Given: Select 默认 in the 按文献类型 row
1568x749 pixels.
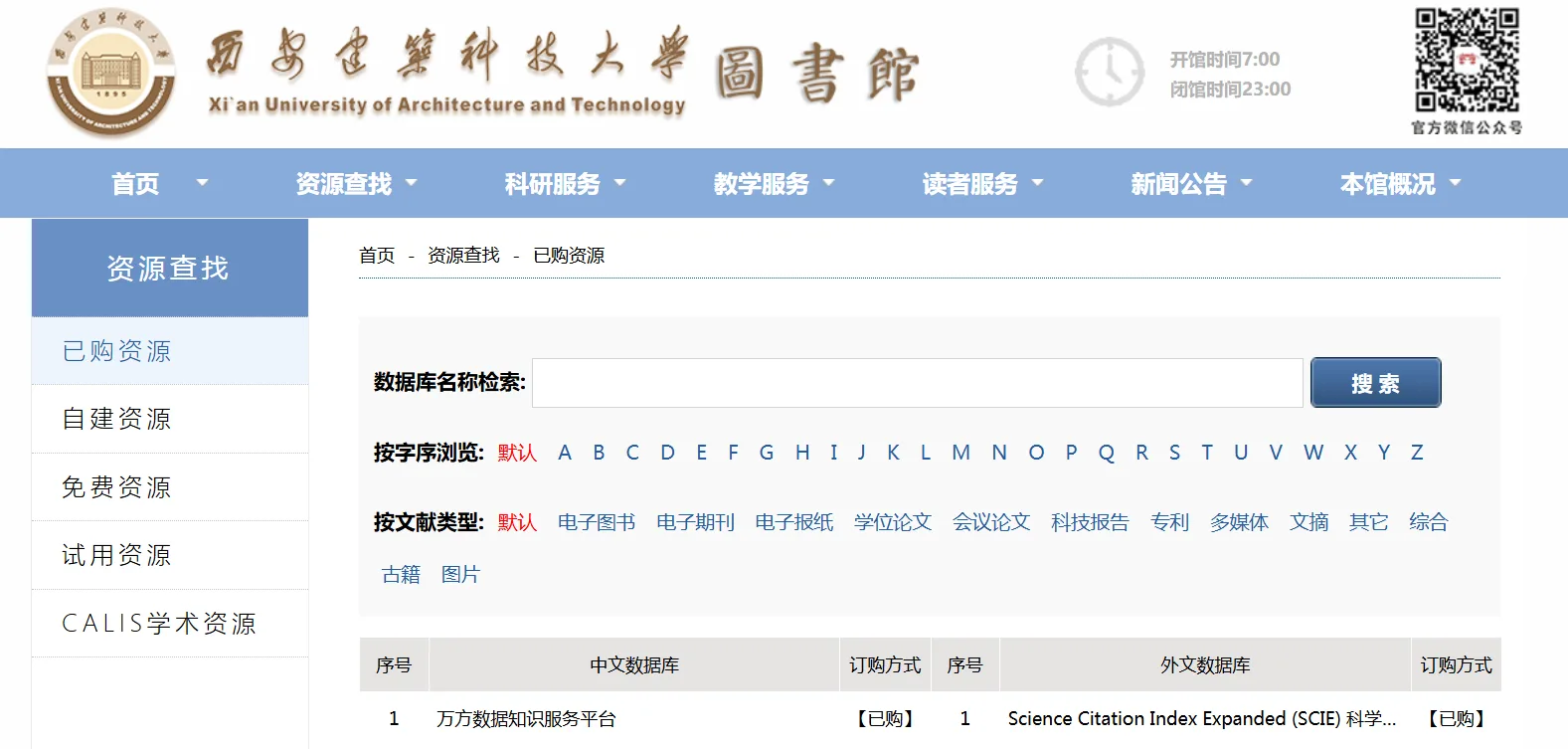Looking at the screenshot, I should (517, 522).
